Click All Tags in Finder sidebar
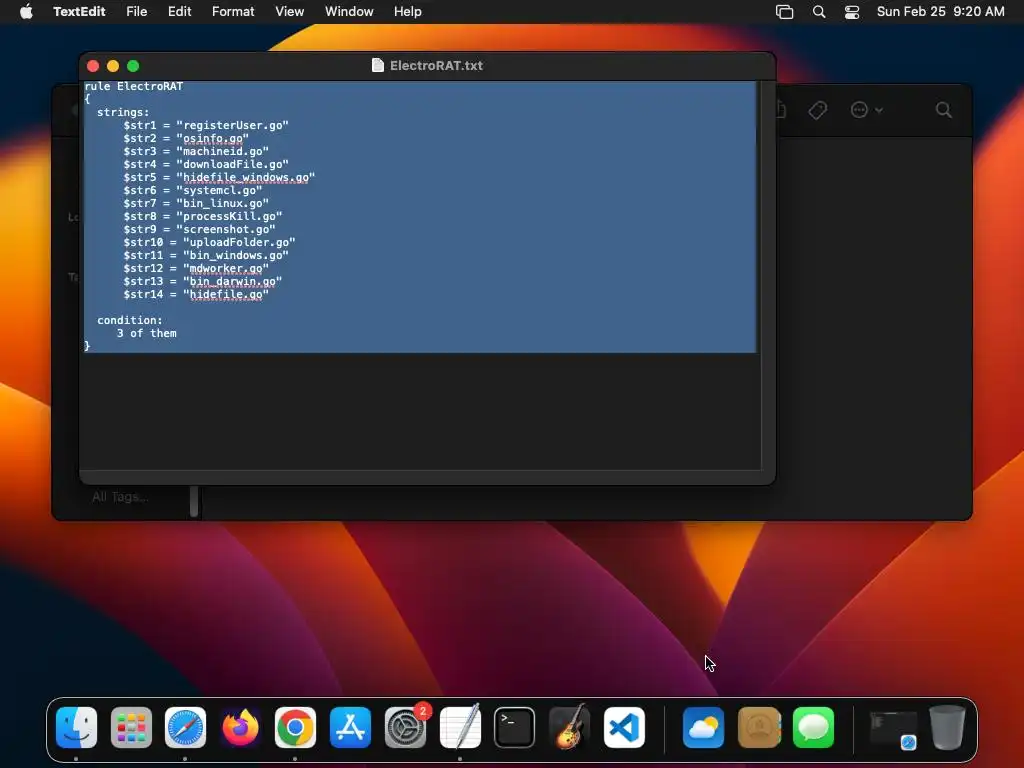1024x768 pixels. coord(120,497)
